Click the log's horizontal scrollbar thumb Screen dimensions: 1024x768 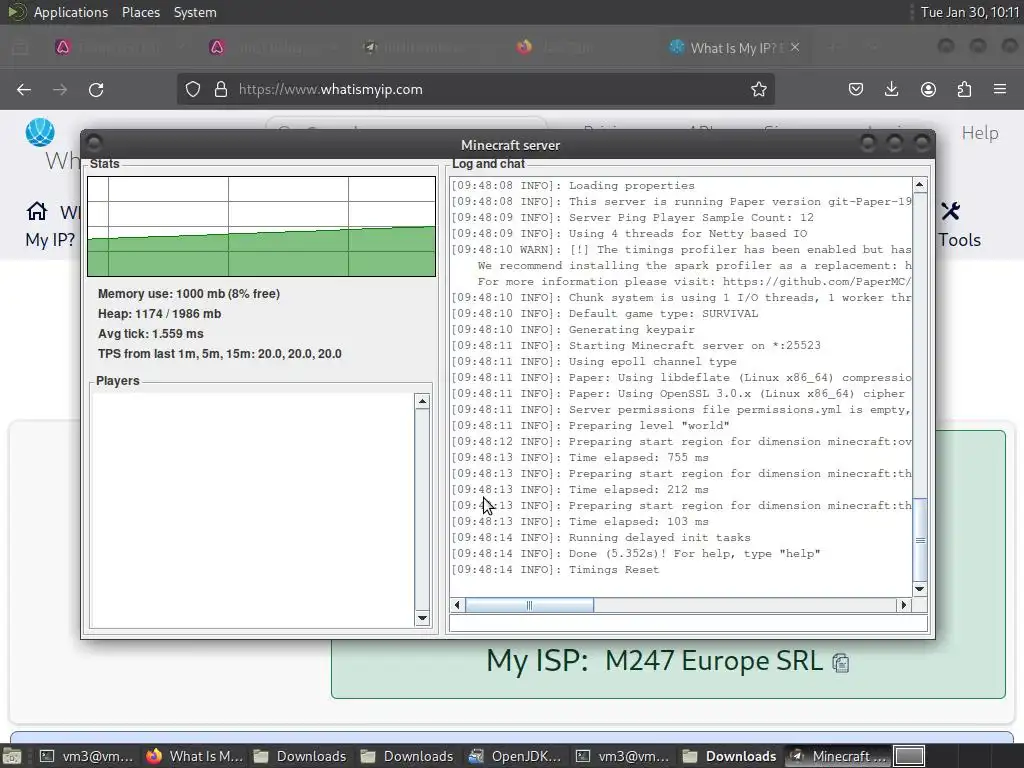(529, 605)
